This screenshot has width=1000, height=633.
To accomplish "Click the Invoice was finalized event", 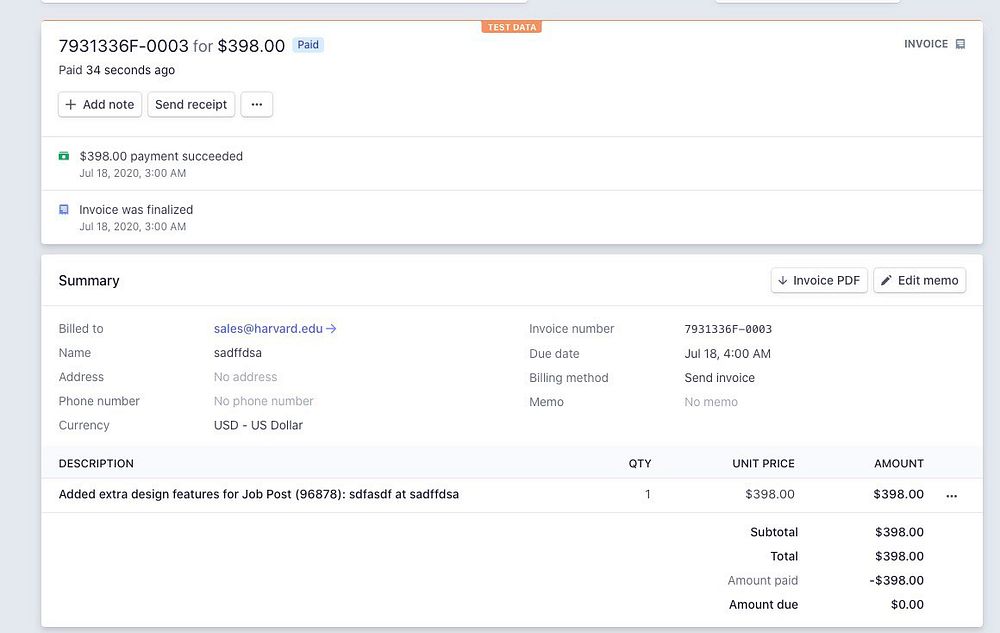I will [136, 210].
